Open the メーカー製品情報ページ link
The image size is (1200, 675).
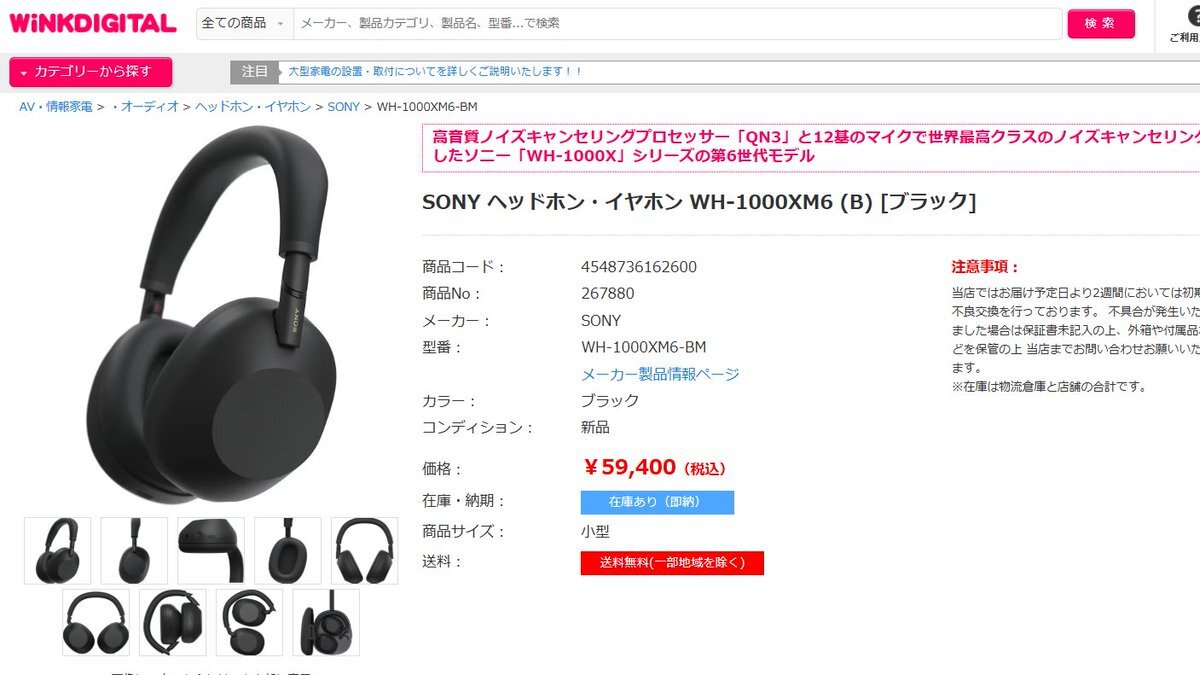click(x=660, y=374)
